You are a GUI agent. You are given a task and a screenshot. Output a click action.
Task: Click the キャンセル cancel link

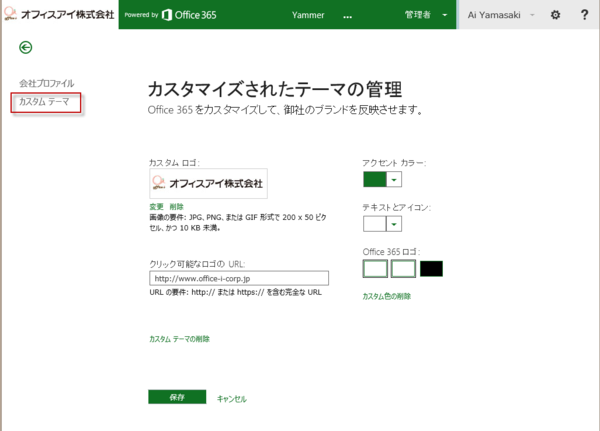(x=232, y=399)
